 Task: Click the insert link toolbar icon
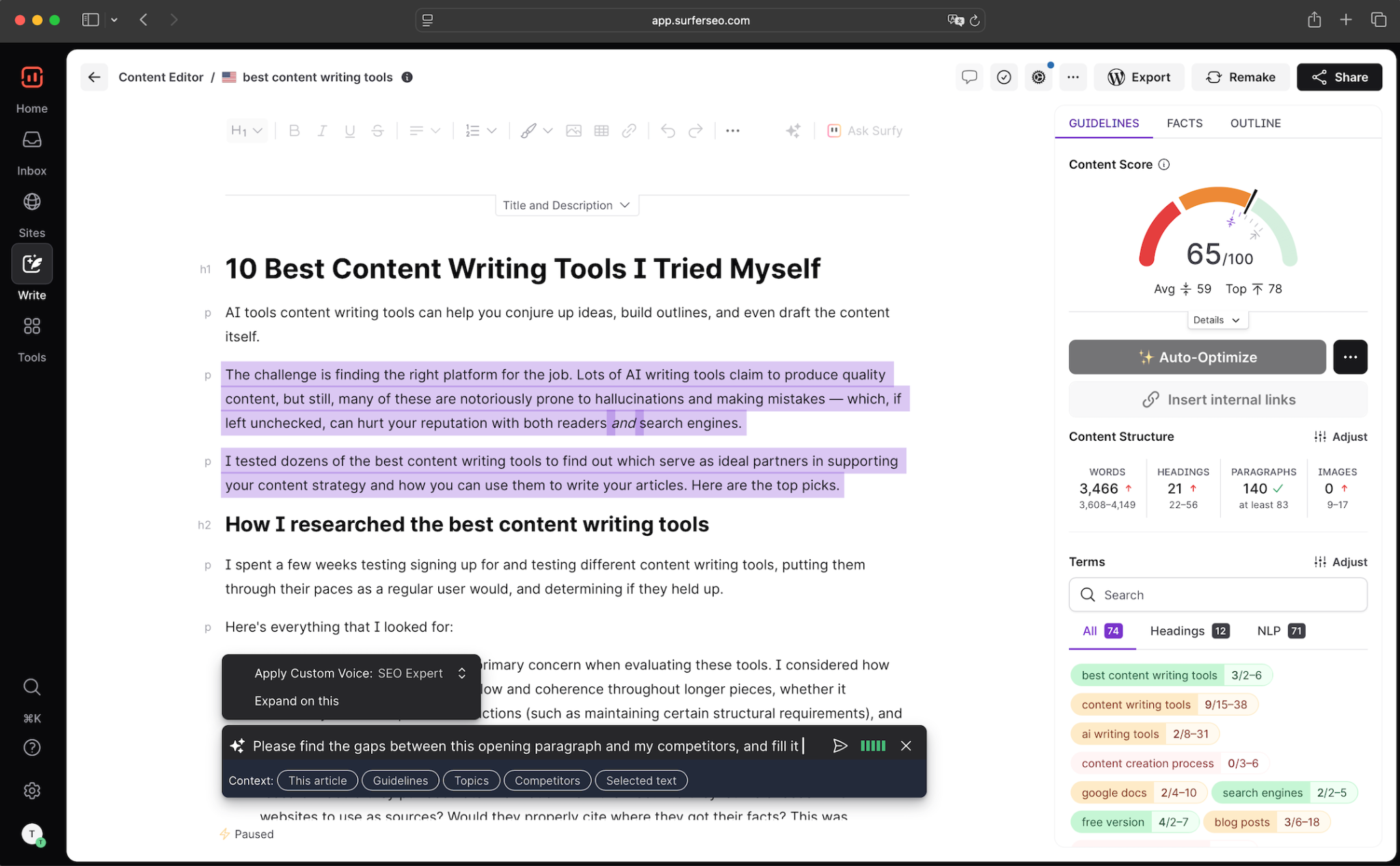point(629,131)
